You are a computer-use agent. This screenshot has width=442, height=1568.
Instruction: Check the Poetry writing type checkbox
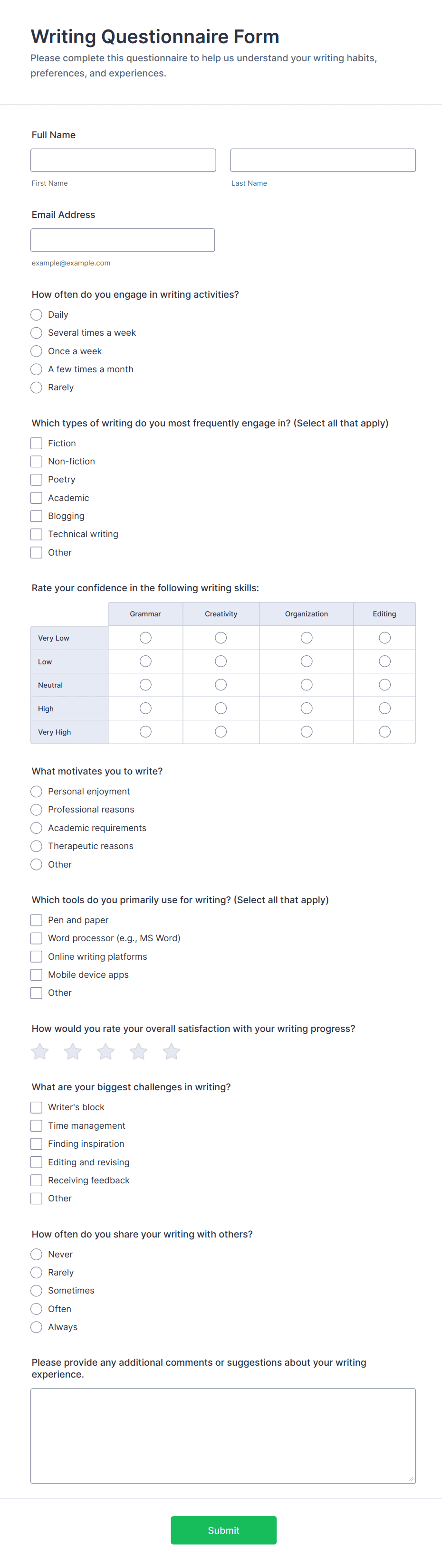point(37,480)
